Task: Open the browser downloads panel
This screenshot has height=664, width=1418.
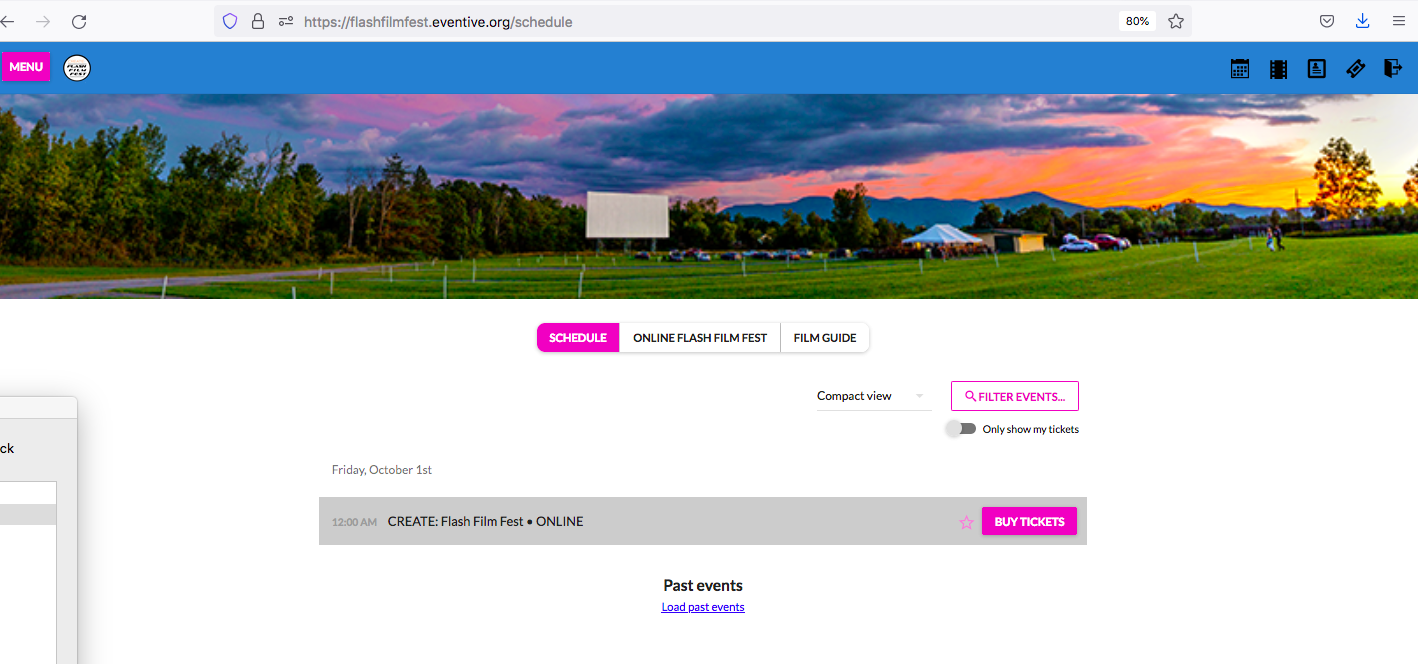Action: pos(1362,21)
